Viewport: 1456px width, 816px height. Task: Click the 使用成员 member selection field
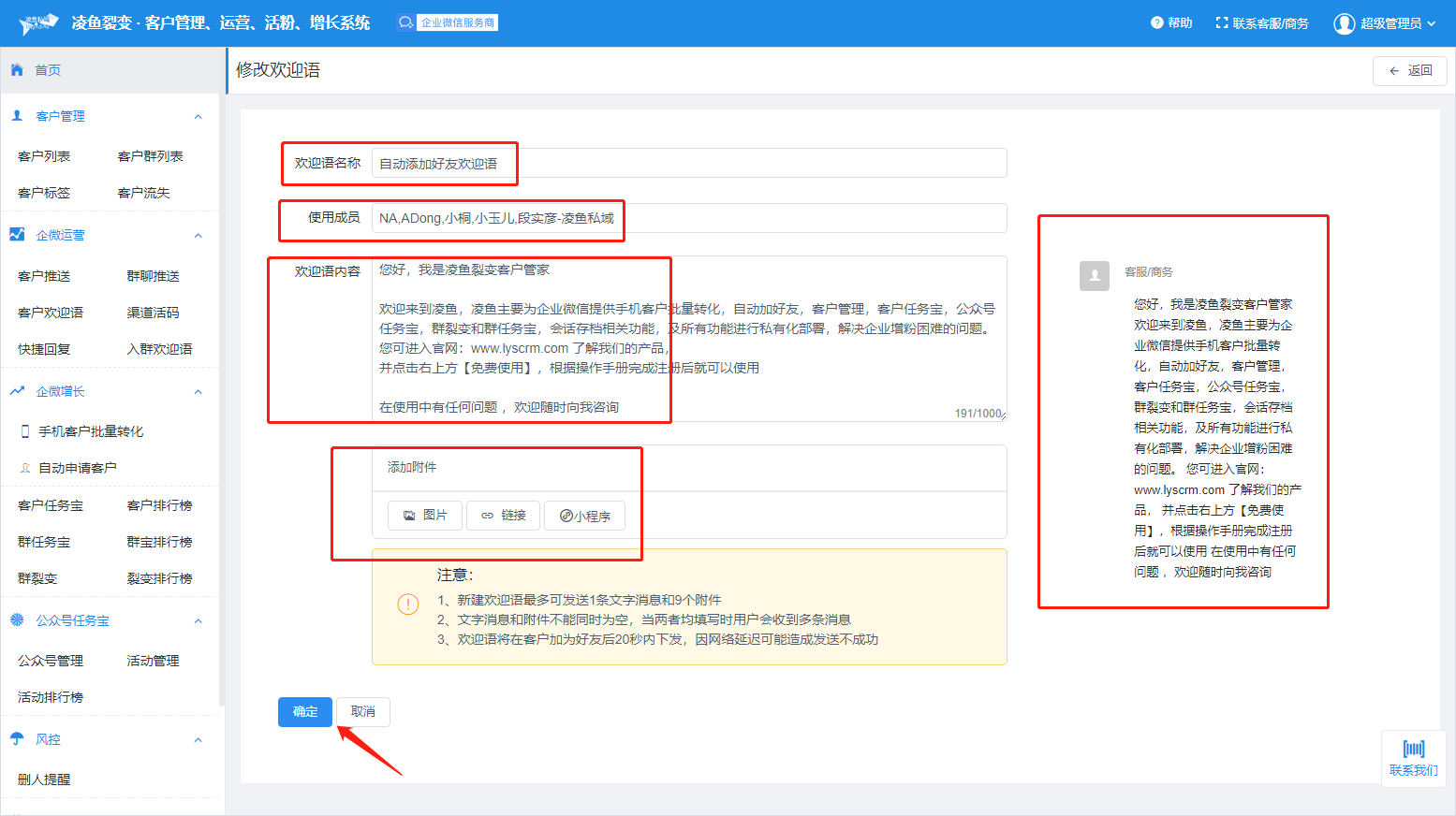(x=688, y=218)
